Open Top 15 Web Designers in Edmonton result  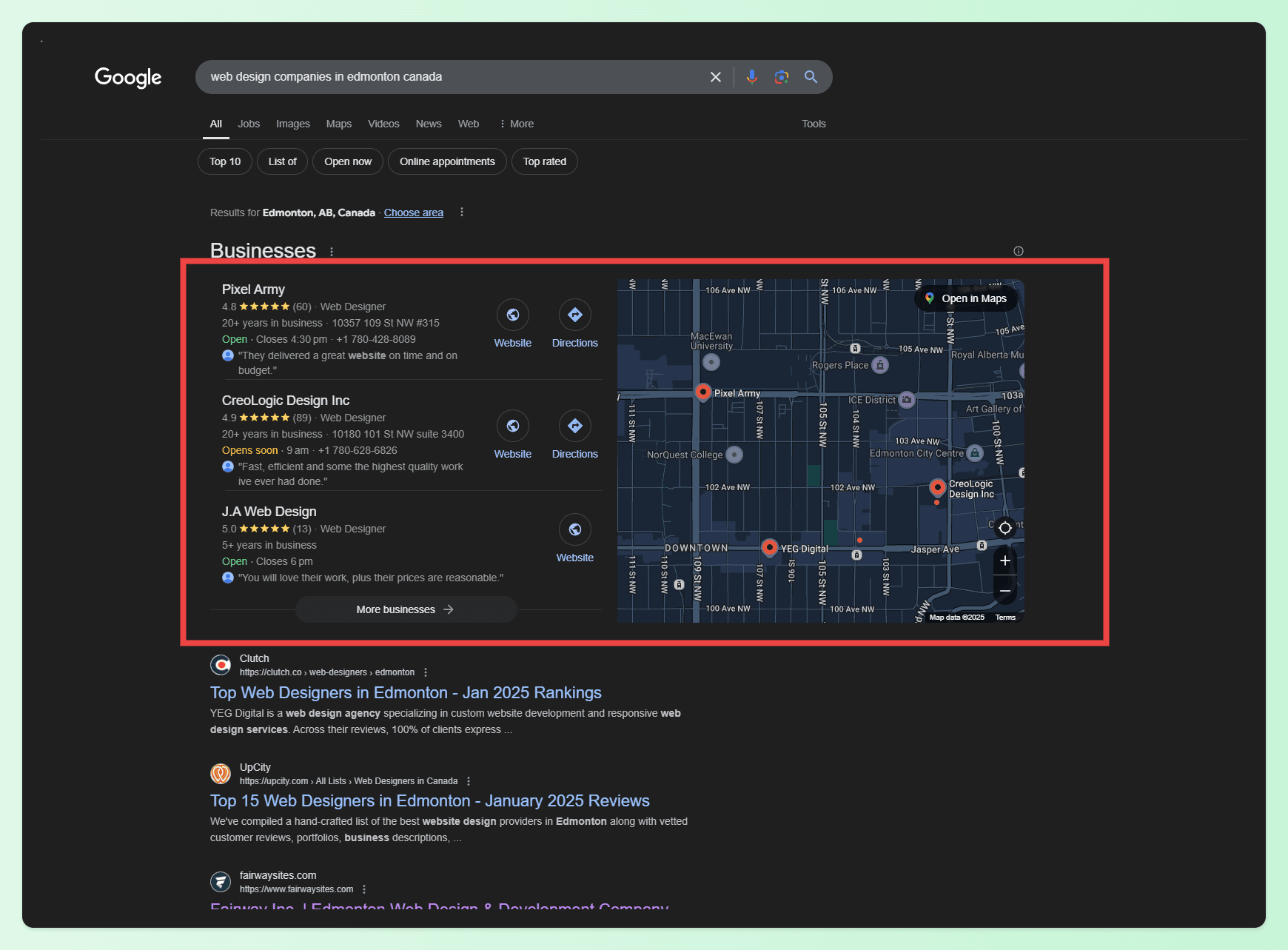click(430, 800)
